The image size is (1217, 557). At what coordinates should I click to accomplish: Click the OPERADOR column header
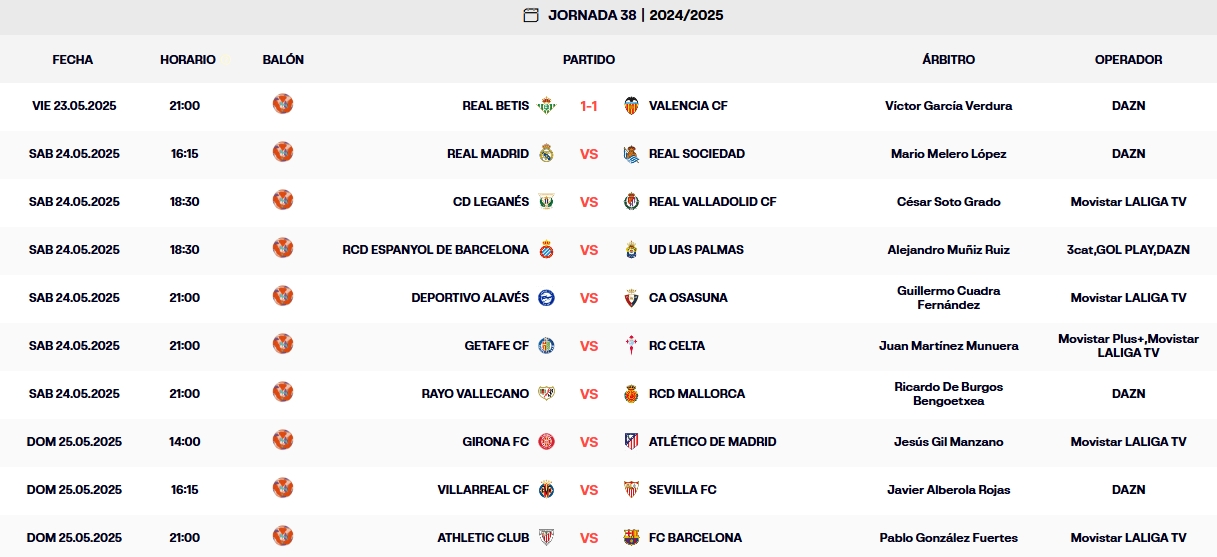coord(1128,60)
